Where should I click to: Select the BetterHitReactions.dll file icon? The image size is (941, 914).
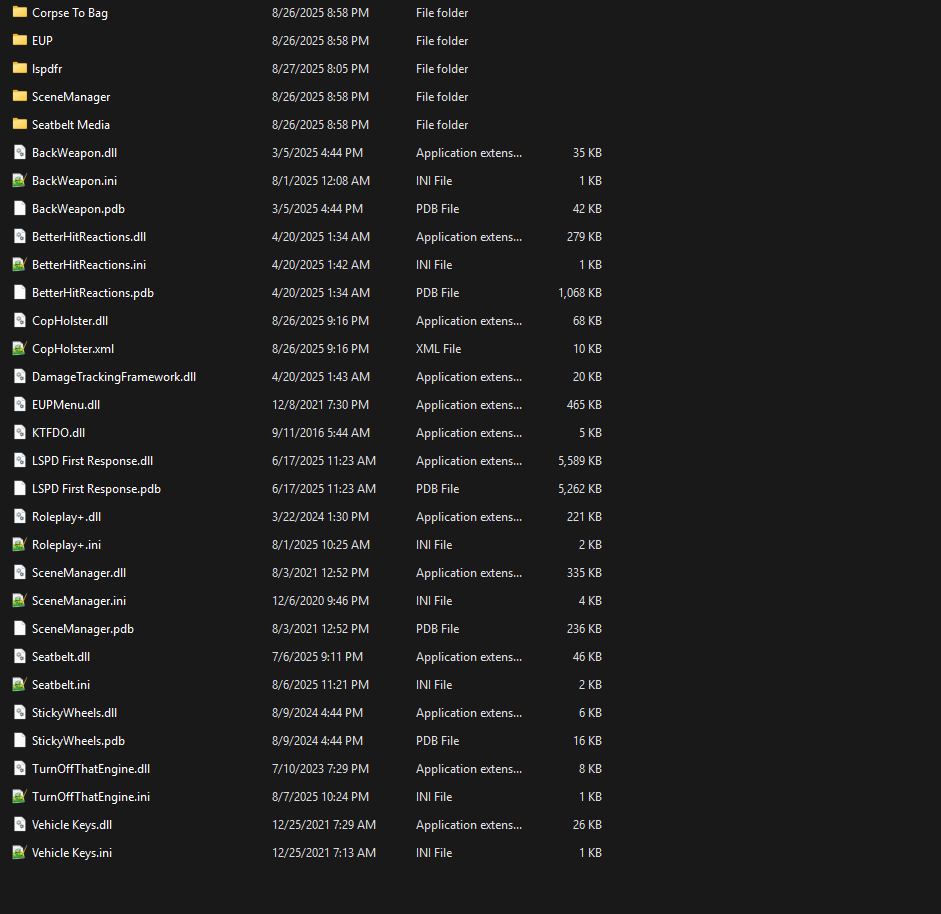[x=20, y=236]
